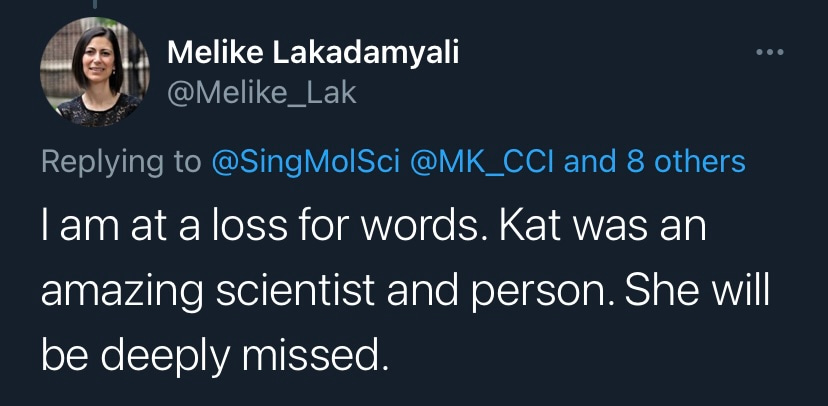Screen dimensions: 828x406
Task: Open the Melike Lakadamyali display name
Action: tap(313, 54)
